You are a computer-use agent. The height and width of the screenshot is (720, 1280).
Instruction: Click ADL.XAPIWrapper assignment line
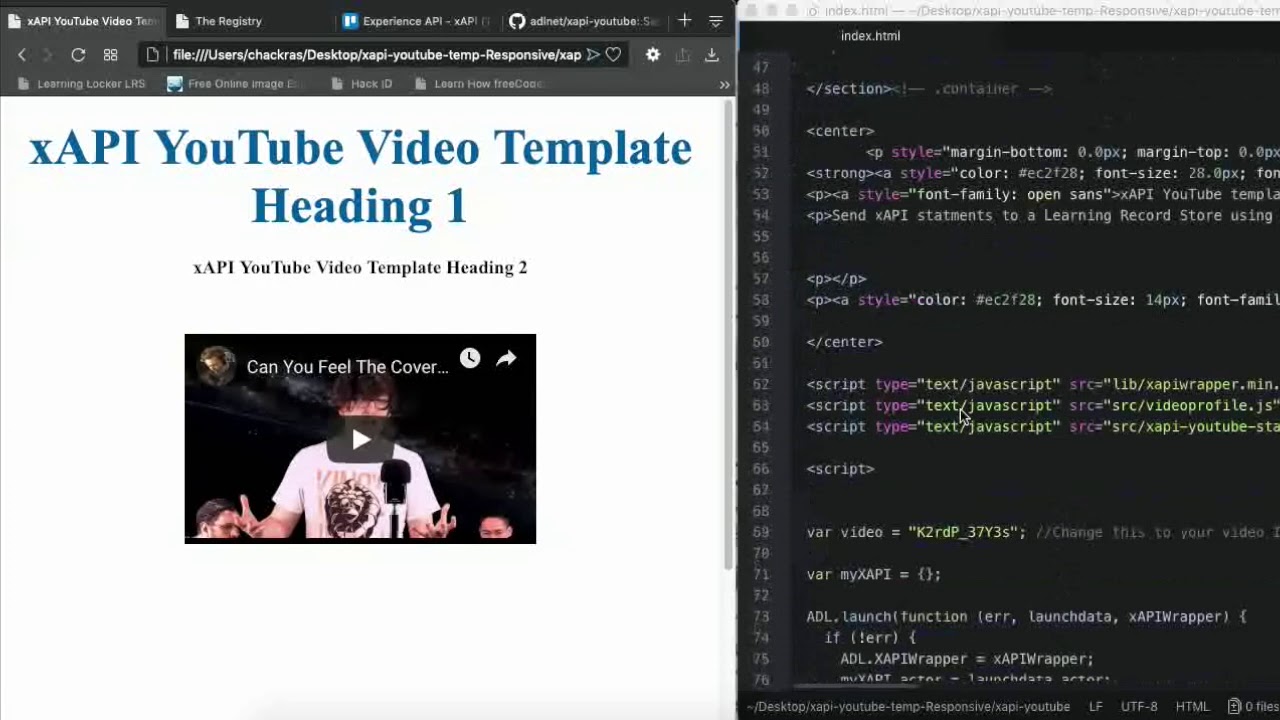[967, 658]
